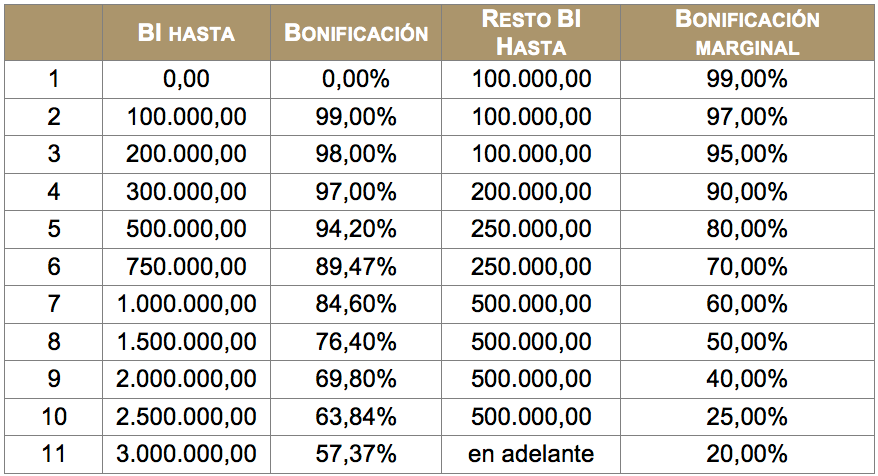Viewport: 878px width, 476px height.
Task: Select the 300.000,00 BI hasta cell
Action: tap(186, 192)
